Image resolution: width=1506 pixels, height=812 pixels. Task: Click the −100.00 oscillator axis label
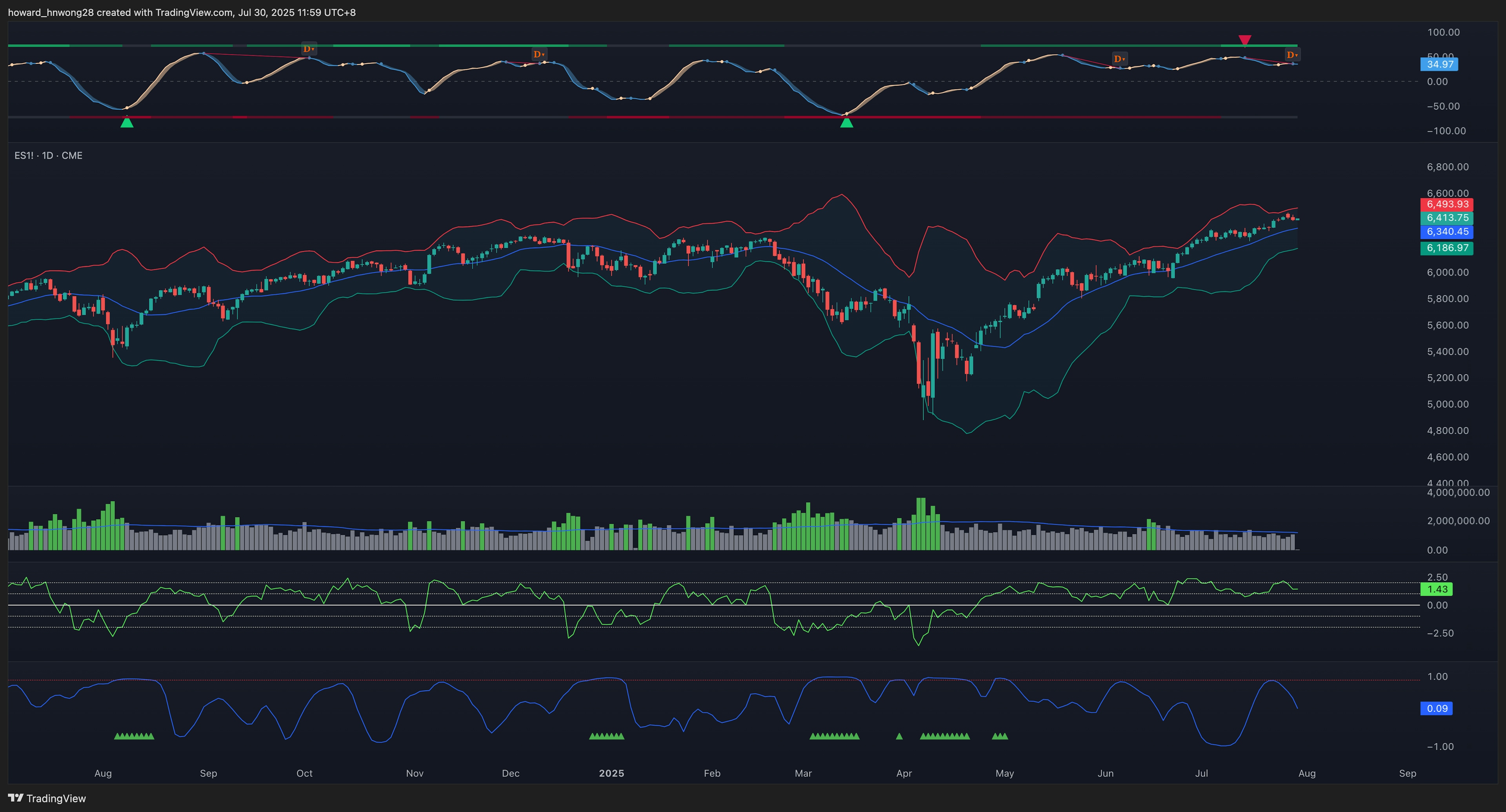pos(1446,130)
